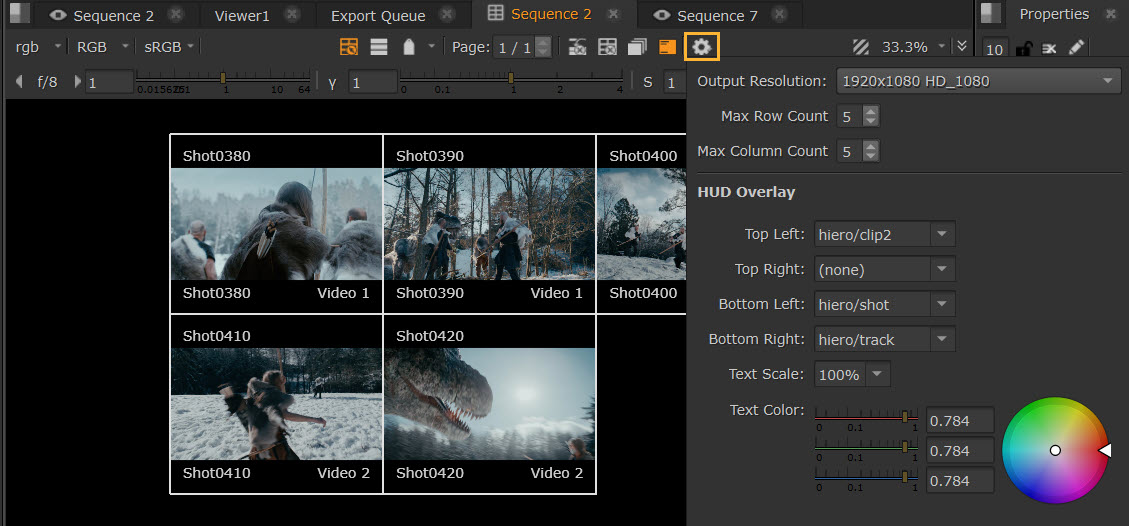Close the Export Queue tab
1129x526 pixels.
[447, 14]
